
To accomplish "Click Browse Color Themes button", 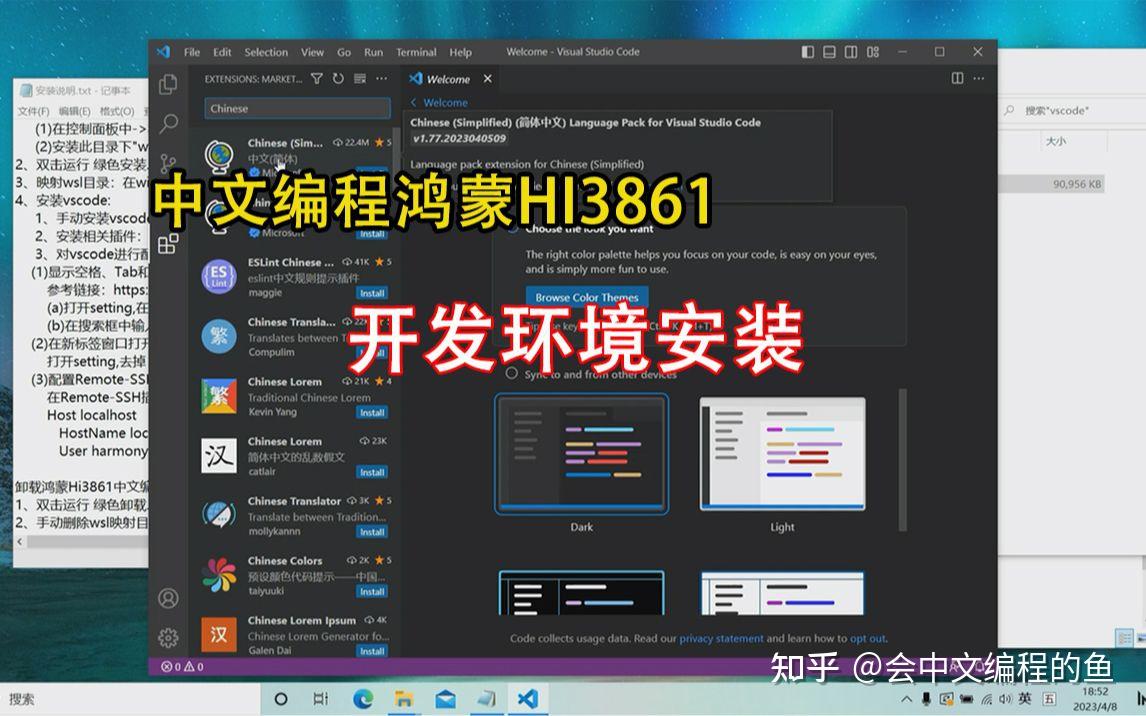I will click(587, 297).
